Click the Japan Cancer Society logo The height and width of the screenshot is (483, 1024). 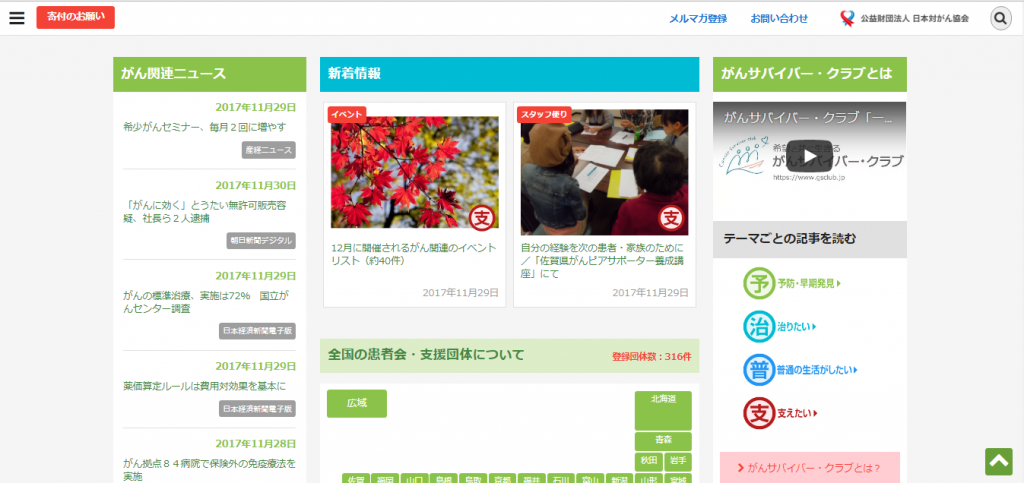click(905, 18)
